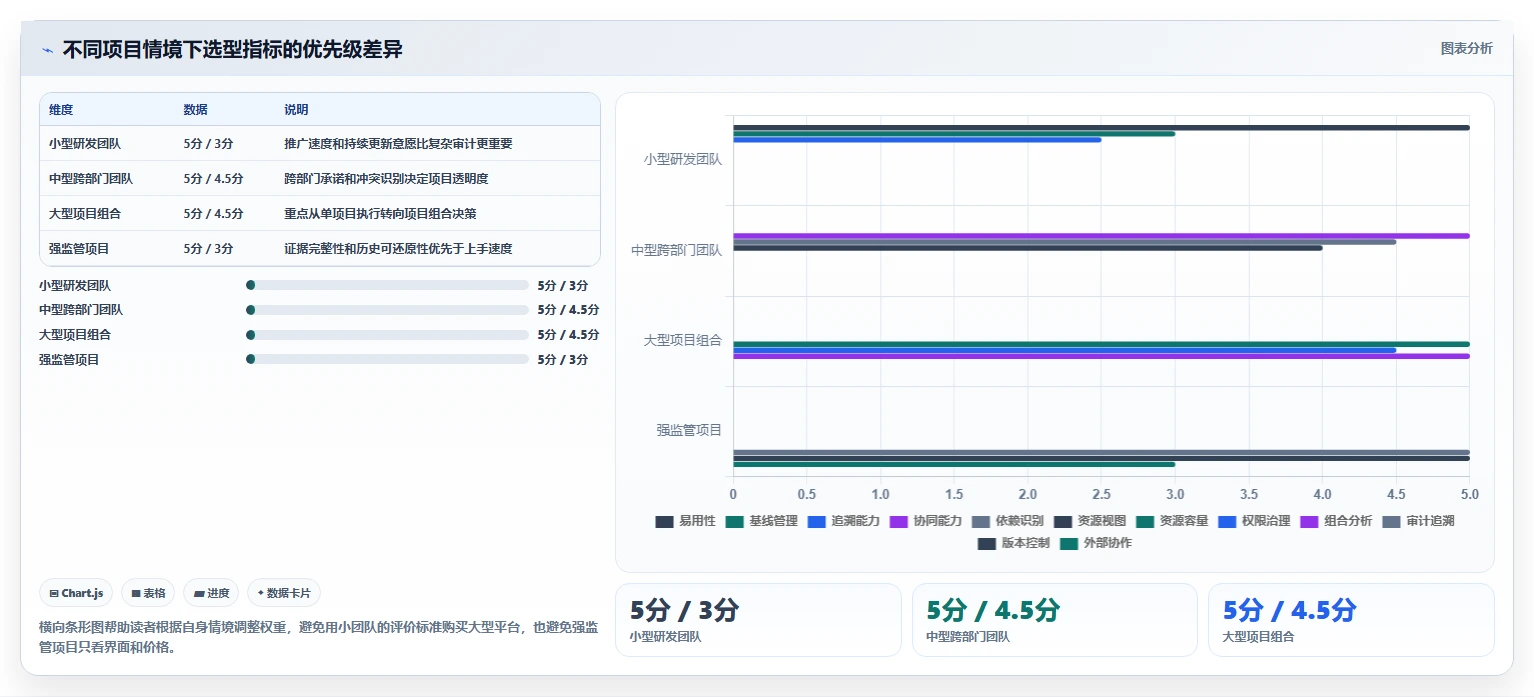Toggle the 版本控制 legend item
1534x697 pixels.
[x=1014, y=543]
